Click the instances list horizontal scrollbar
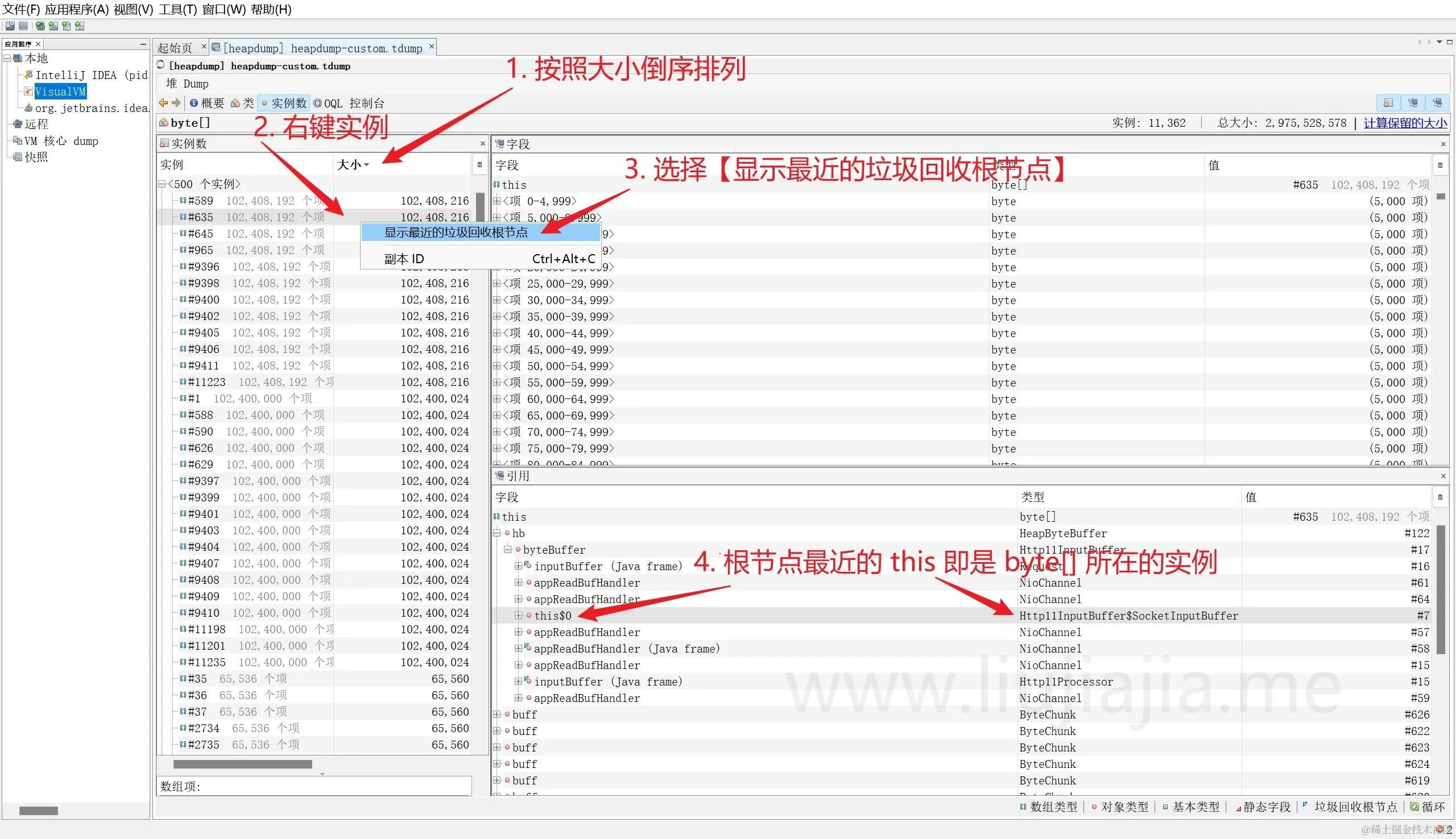Screen dimensions: 1456x839 tap(243, 764)
